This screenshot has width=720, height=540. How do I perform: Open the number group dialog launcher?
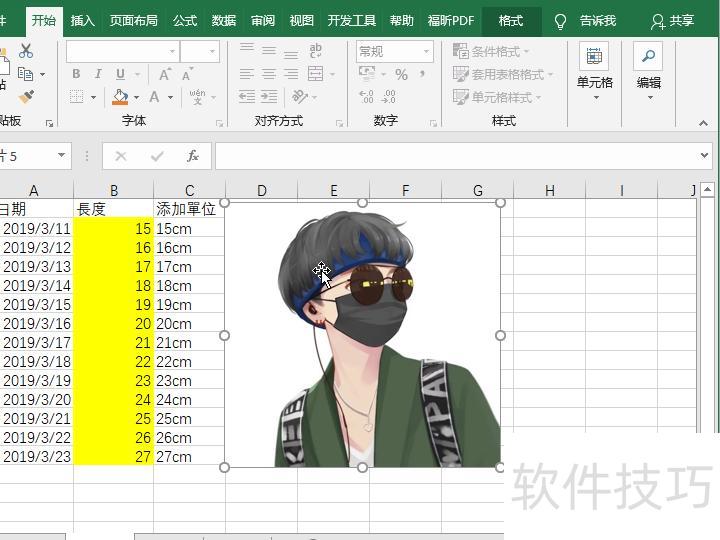[x=433, y=123]
